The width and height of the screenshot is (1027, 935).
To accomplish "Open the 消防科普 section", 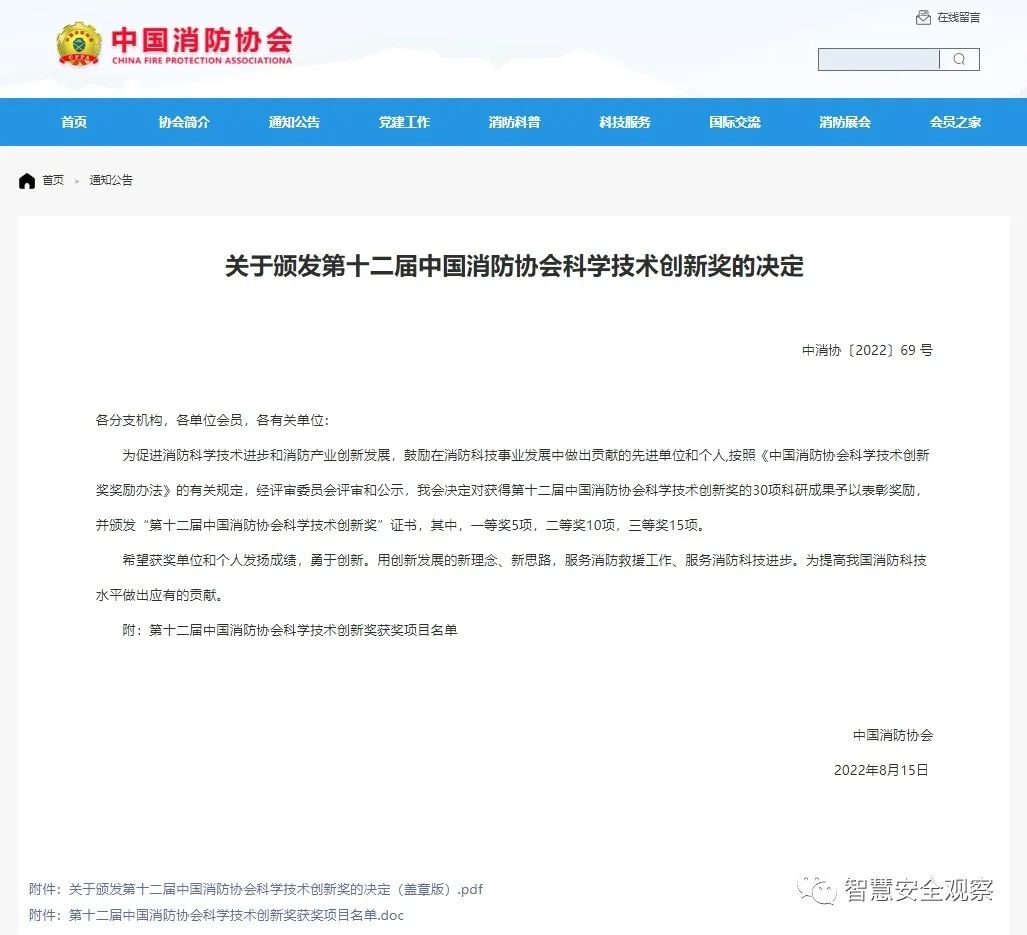I will point(514,122).
